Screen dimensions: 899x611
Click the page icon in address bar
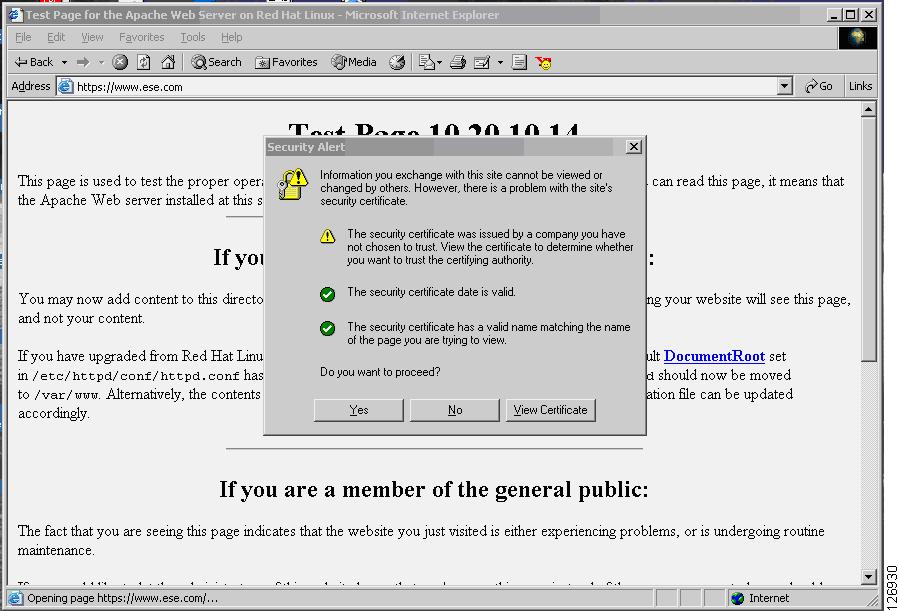coord(66,87)
